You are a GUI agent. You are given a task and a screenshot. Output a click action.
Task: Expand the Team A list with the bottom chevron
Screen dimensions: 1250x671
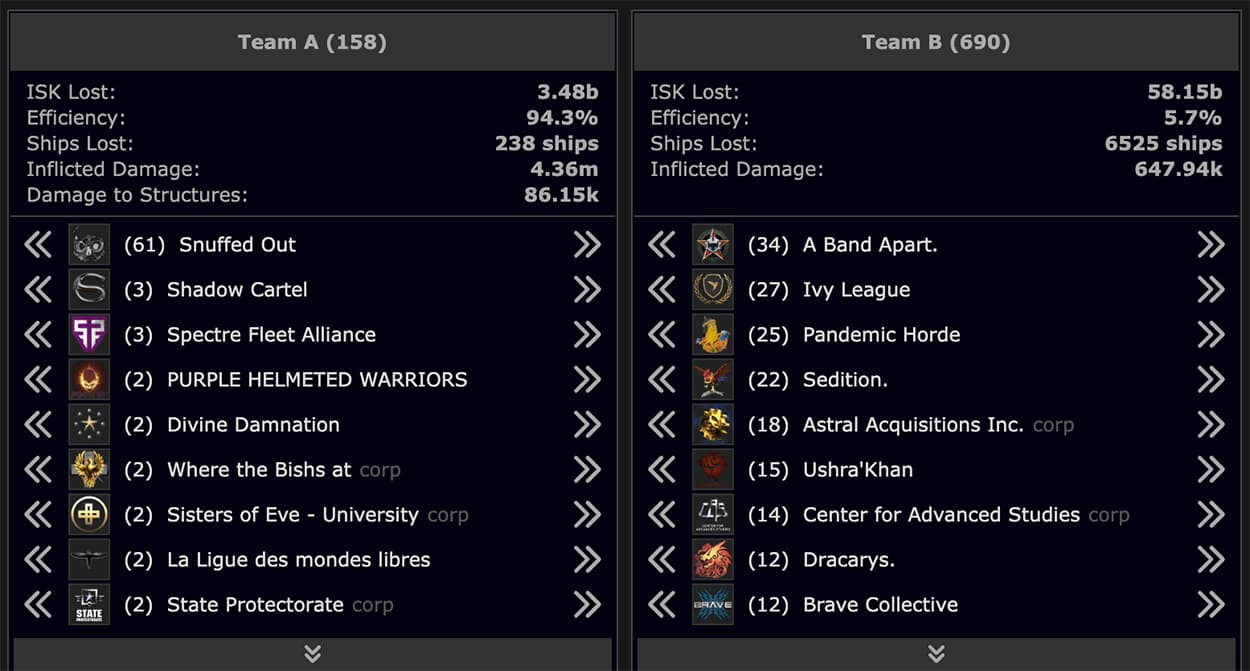pos(313,654)
